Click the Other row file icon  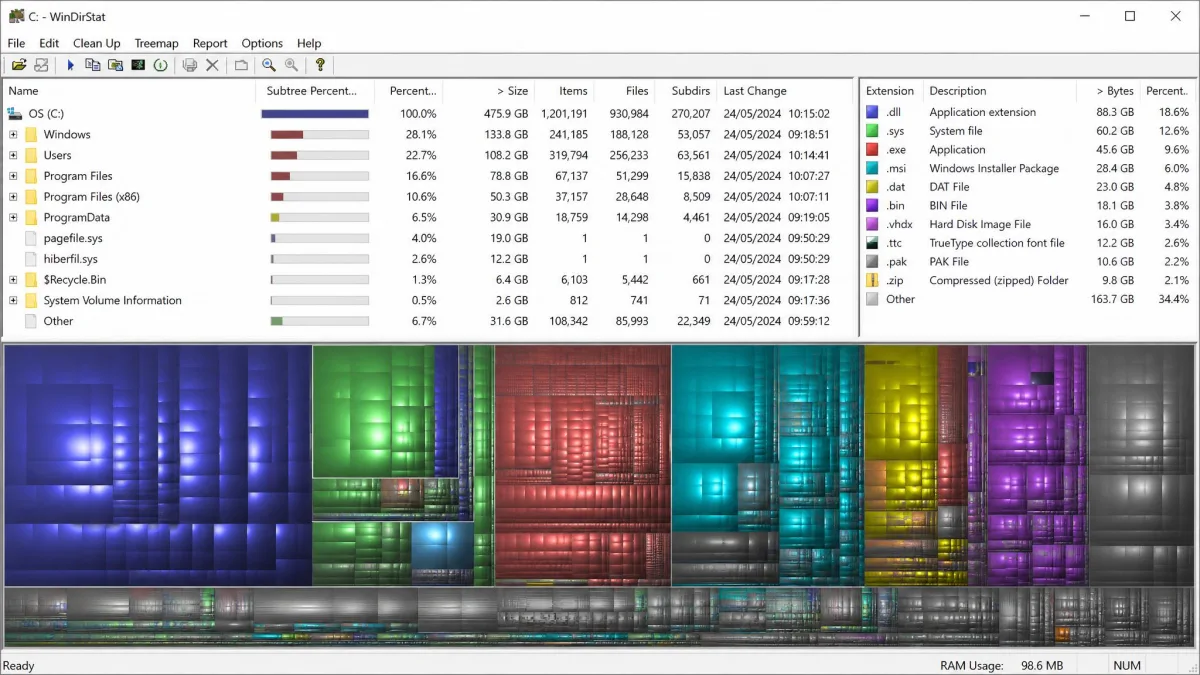click(31, 321)
